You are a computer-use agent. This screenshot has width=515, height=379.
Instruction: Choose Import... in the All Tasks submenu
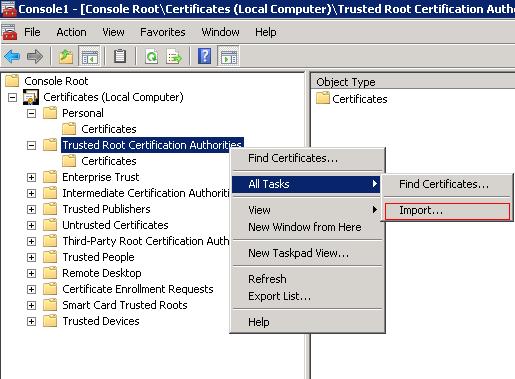pyautogui.click(x=447, y=211)
